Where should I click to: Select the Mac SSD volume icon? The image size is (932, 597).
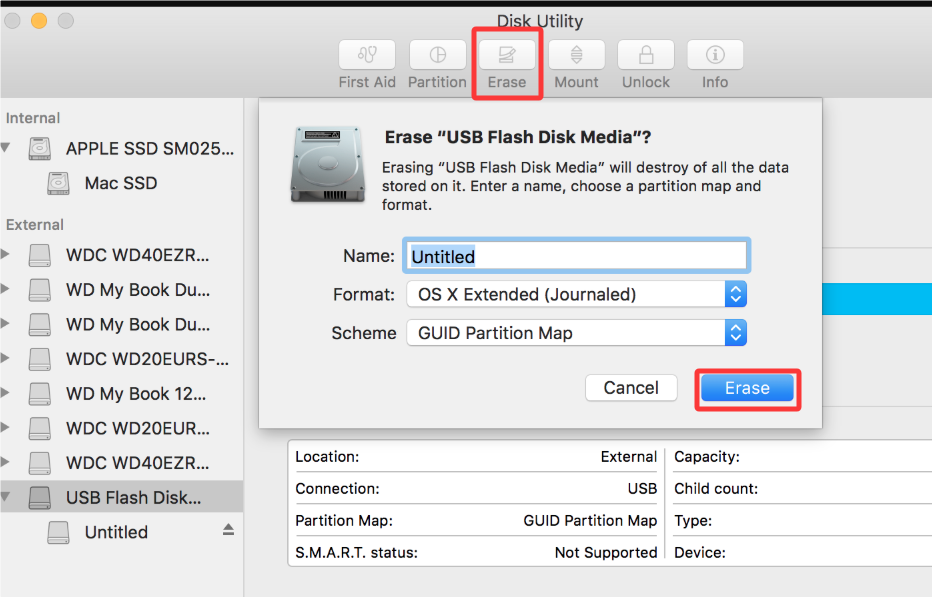pyautogui.click(x=58, y=183)
